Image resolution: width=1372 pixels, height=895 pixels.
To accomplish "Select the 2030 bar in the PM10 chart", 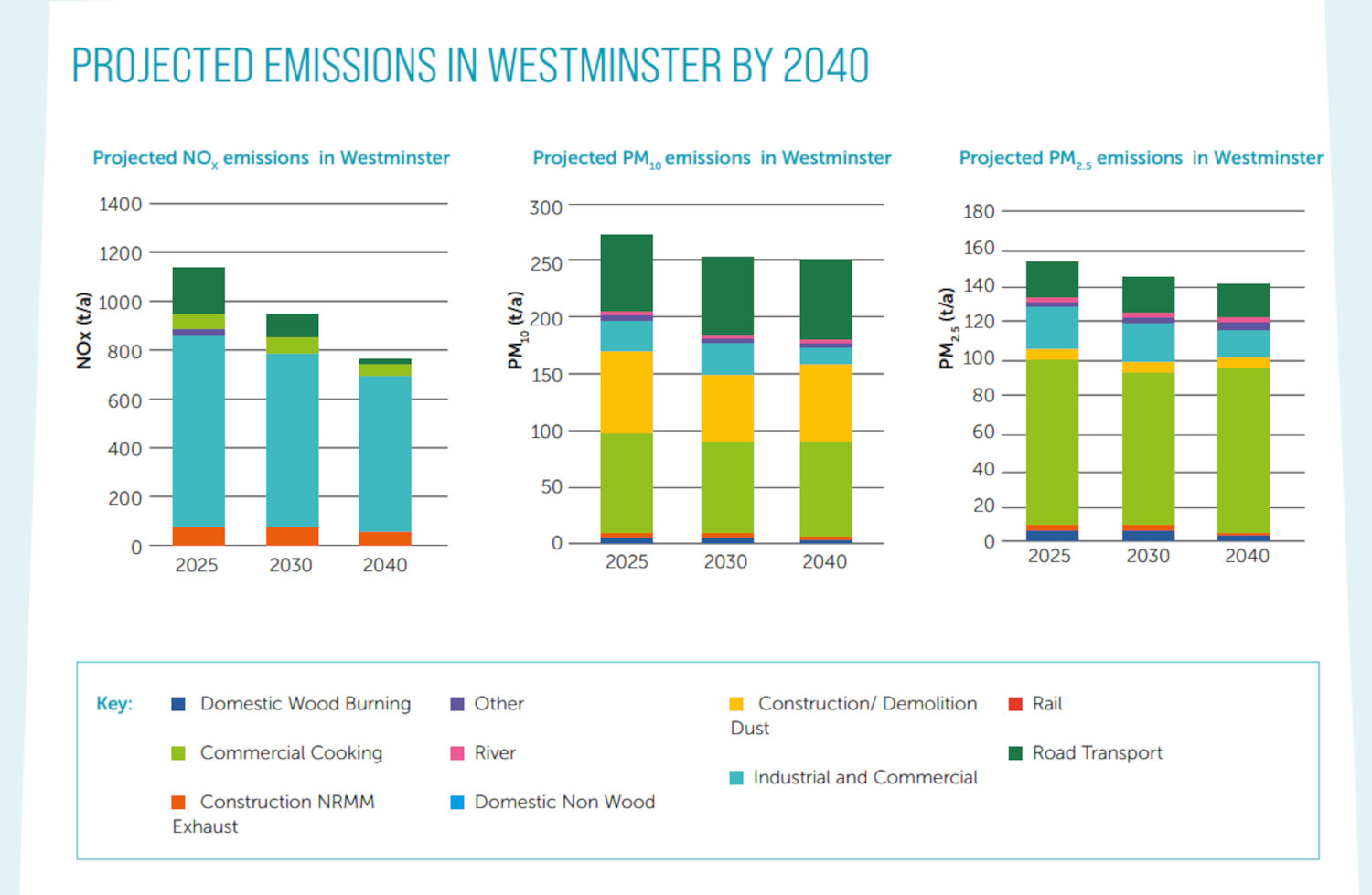I will point(727,400).
